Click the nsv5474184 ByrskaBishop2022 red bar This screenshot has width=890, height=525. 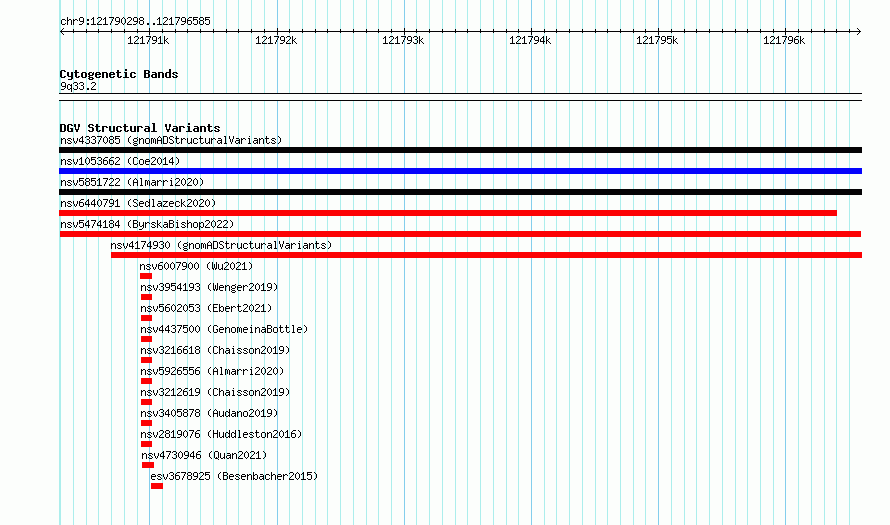point(460,234)
